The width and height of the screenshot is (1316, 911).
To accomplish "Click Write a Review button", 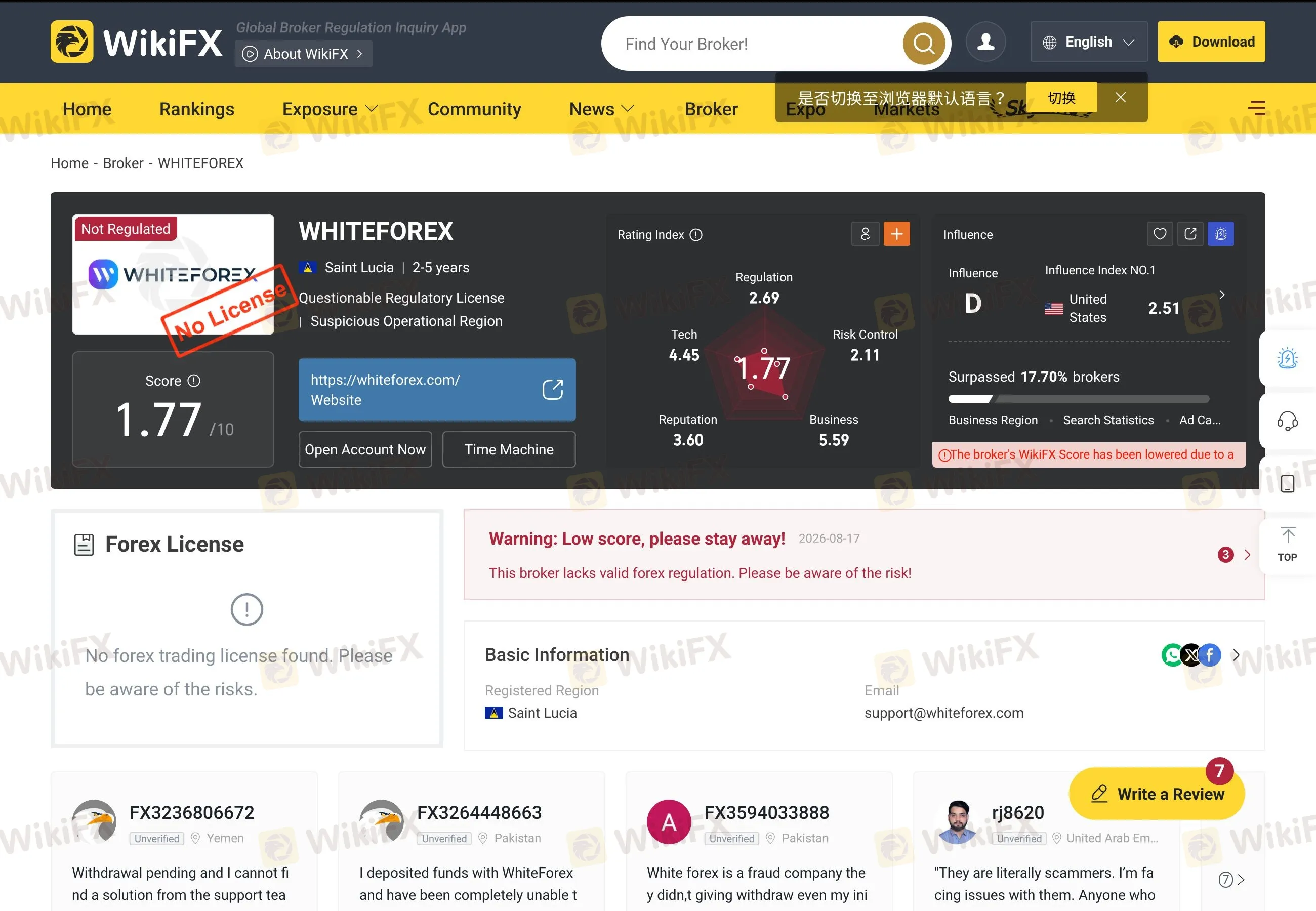I will click(x=1157, y=794).
